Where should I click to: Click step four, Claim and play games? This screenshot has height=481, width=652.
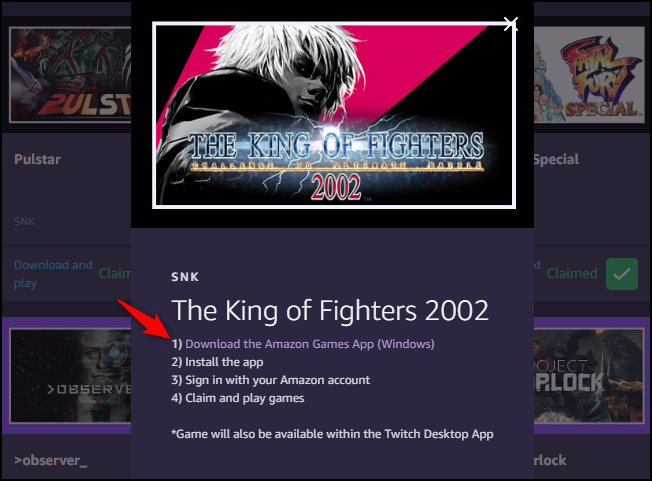coord(237,398)
